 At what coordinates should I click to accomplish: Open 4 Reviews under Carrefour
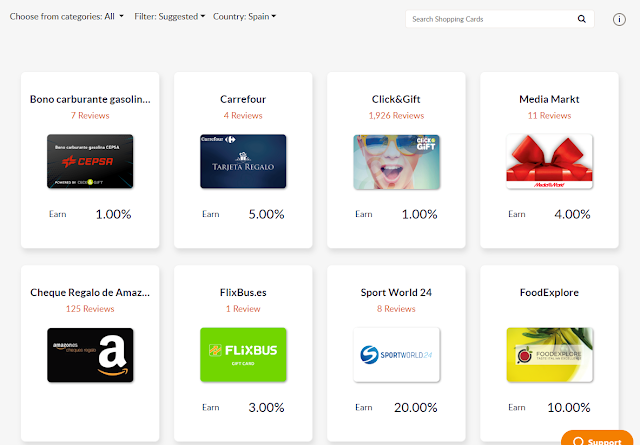(x=243, y=116)
